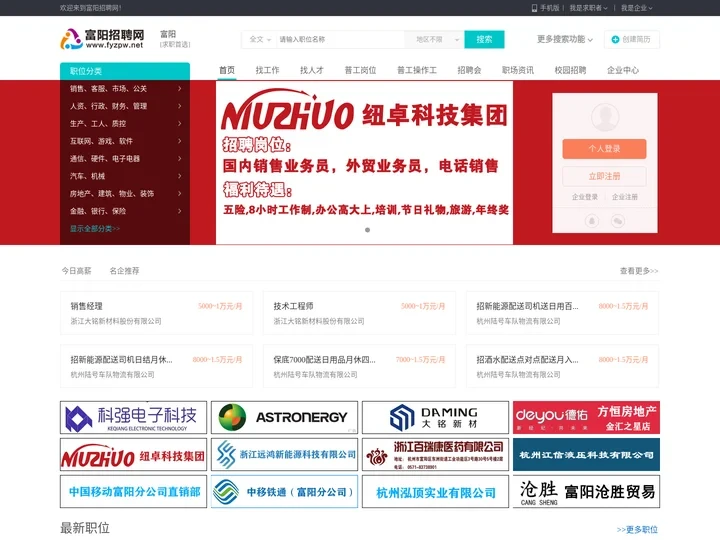
Task: Expand 销售、客服、市场、公关 category
Action: 125,89
